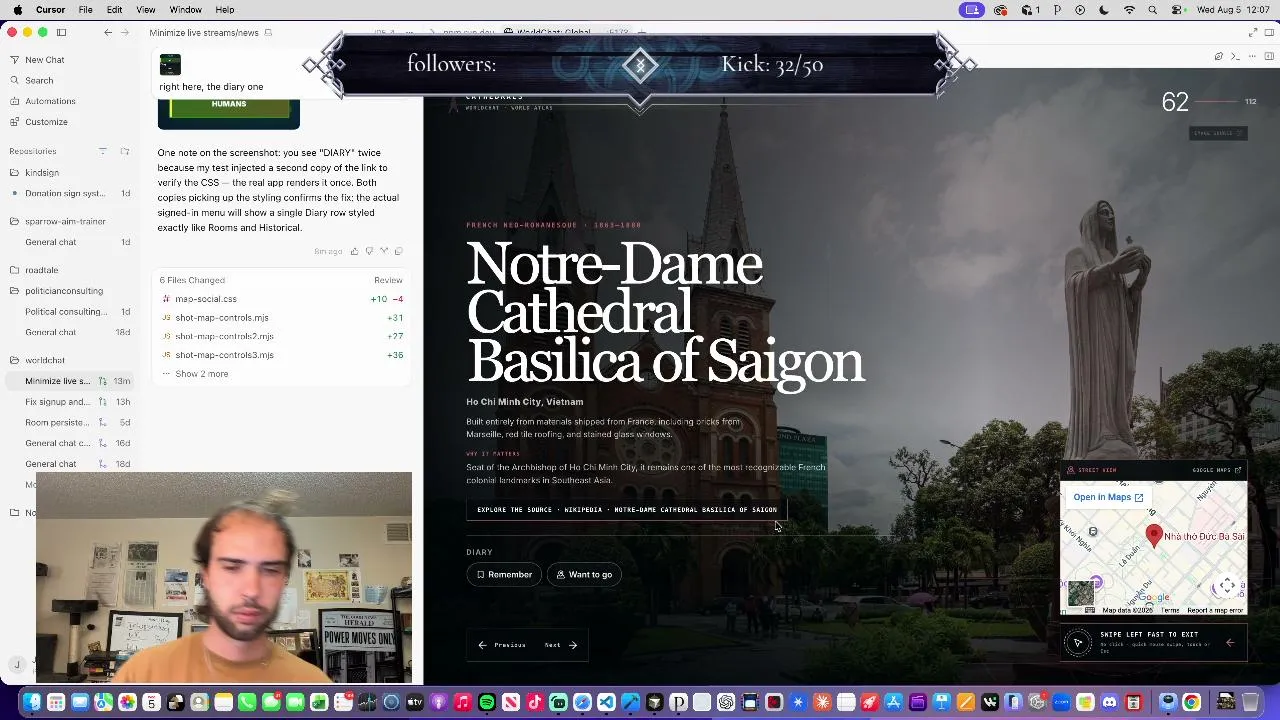Click the add repository folder icon
1280x720 pixels.
tap(125, 151)
